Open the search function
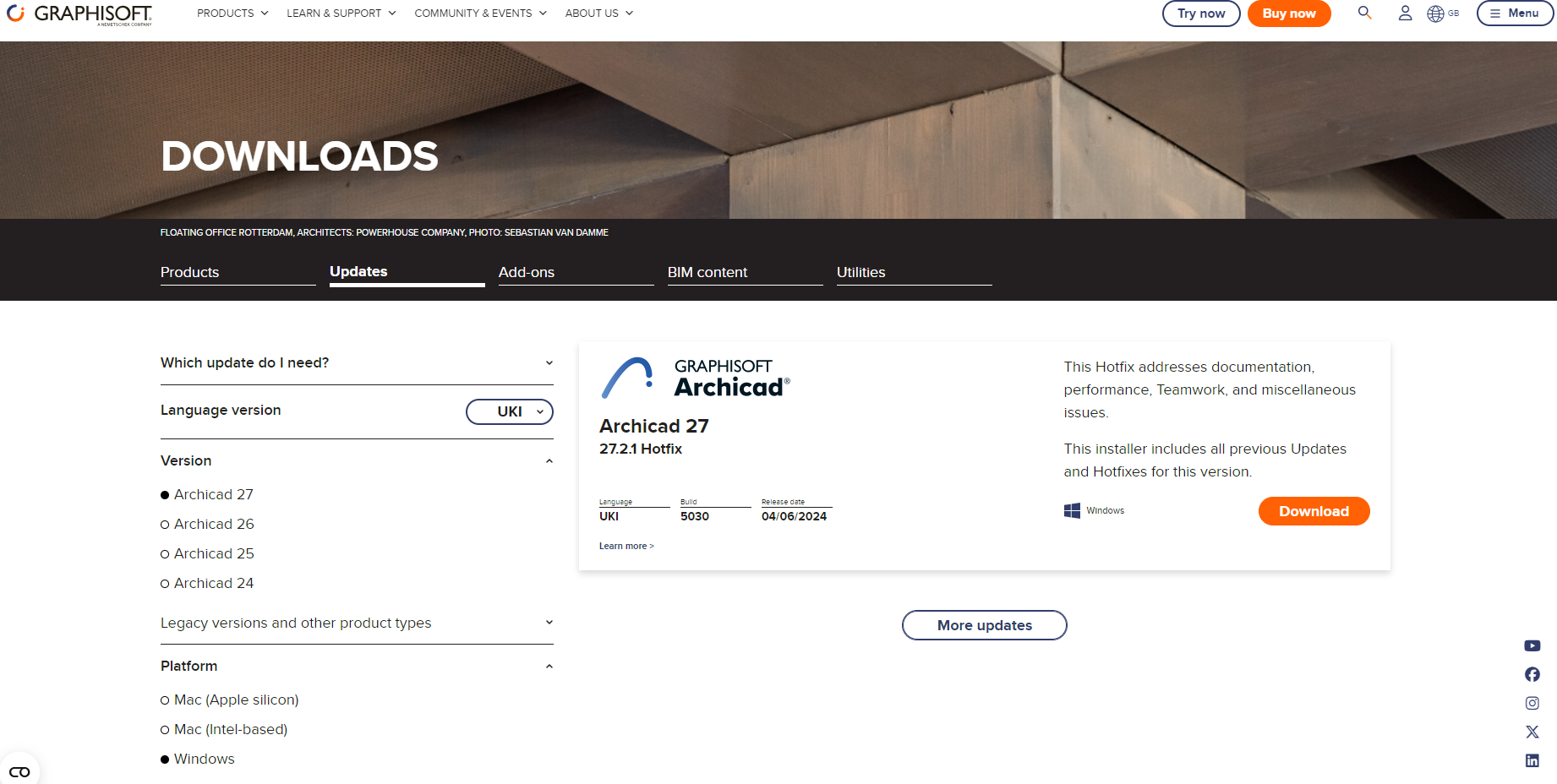1557x784 pixels. coord(1364,14)
